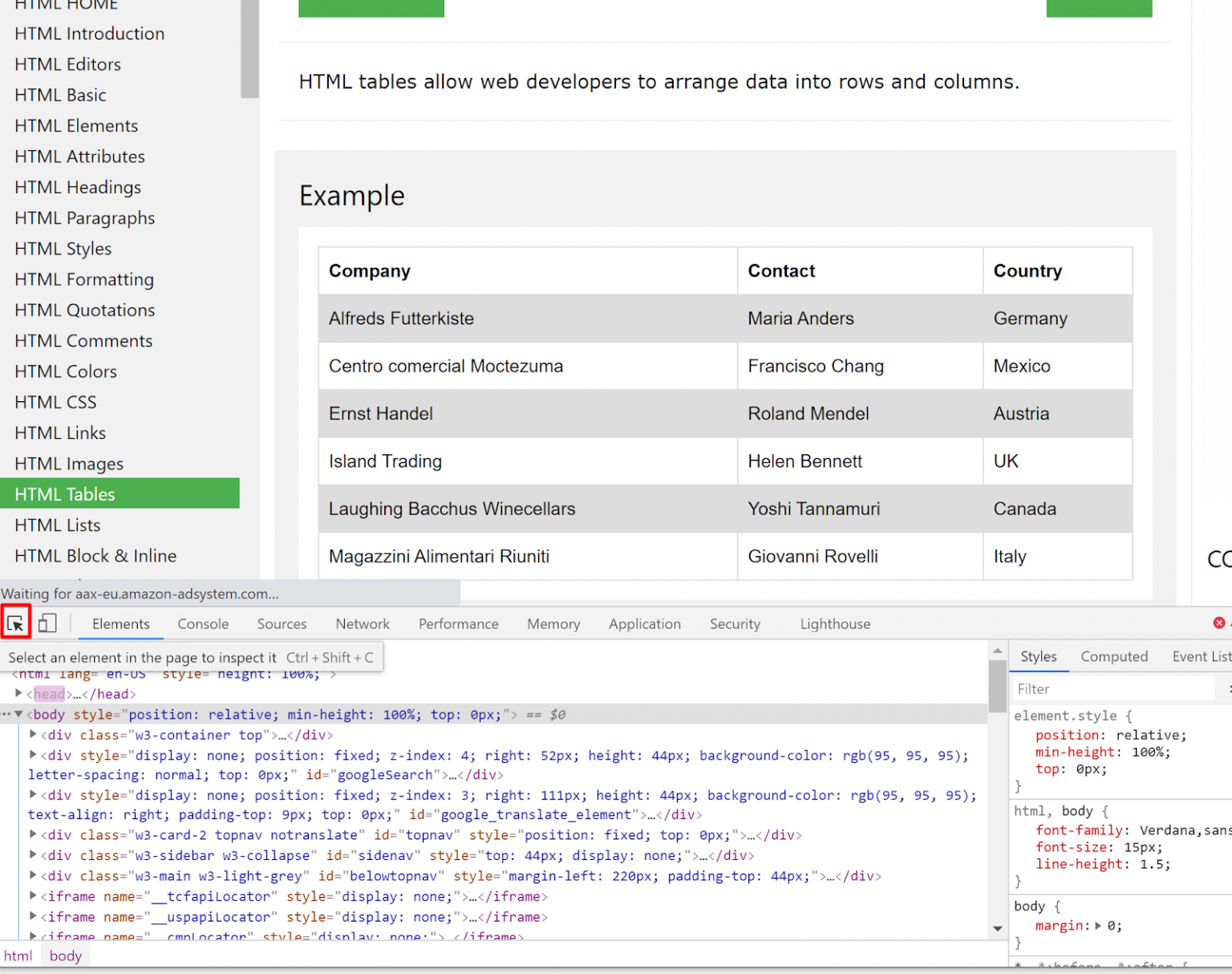Expand the googleSearch div node
This screenshot has height=974, width=1232.
(x=33, y=755)
